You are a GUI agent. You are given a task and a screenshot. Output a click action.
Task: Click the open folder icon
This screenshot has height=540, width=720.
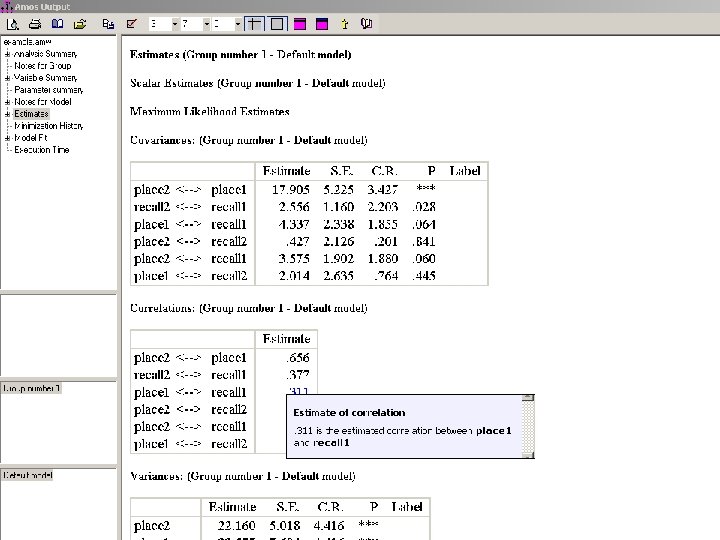80,24
